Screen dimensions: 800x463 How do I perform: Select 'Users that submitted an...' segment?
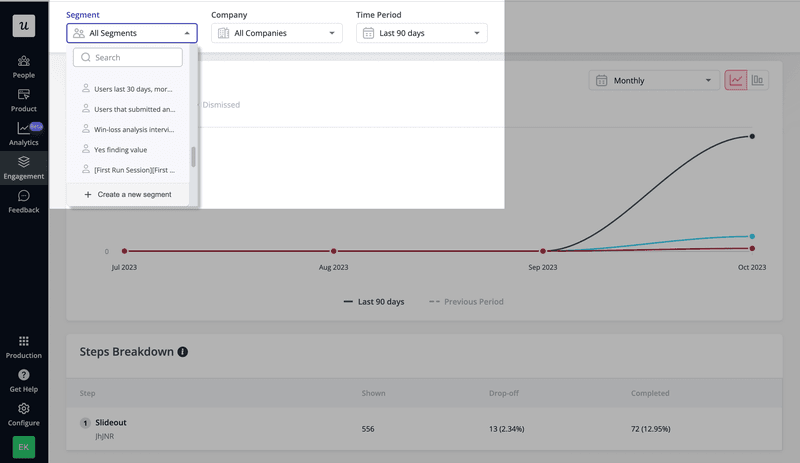pos(128,109)
